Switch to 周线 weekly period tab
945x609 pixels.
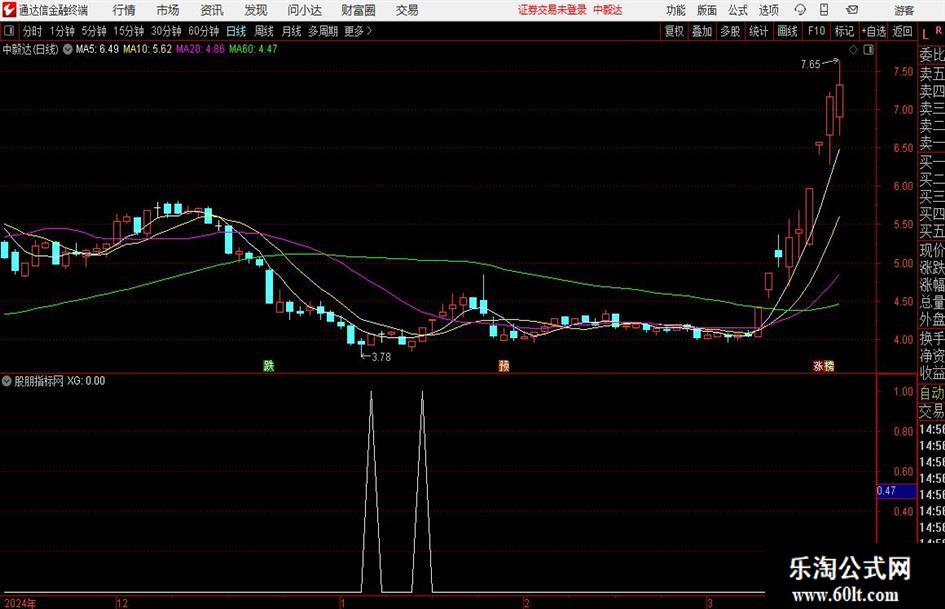click(x=264, y=31)
